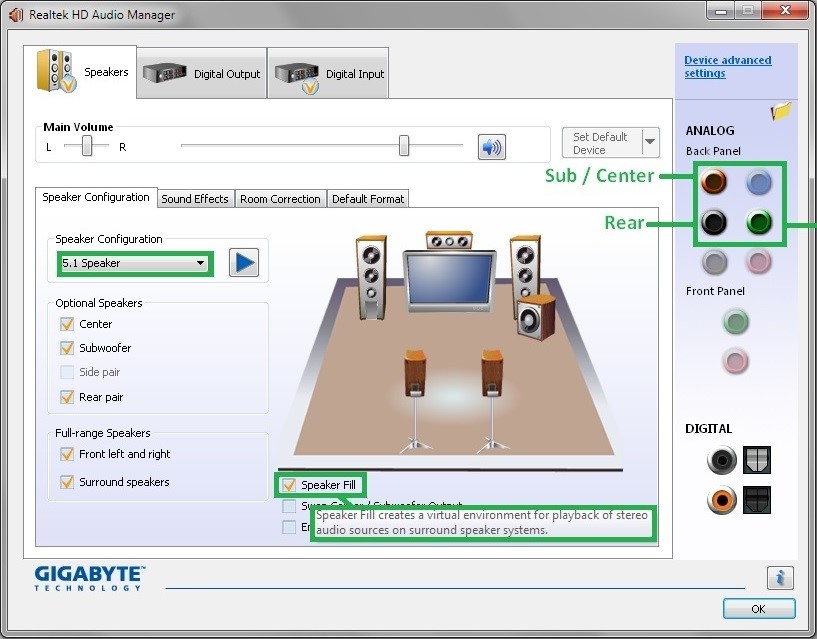The width and height of the screenshot is (817, 639).
Task: Switch to the Digital Input tab
Action: click(328, 73)
